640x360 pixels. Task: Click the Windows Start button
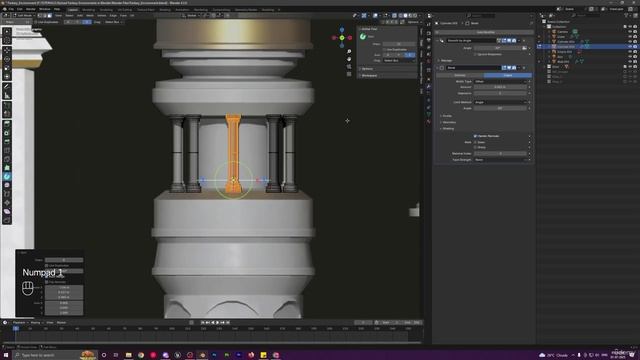click(6, 355)
